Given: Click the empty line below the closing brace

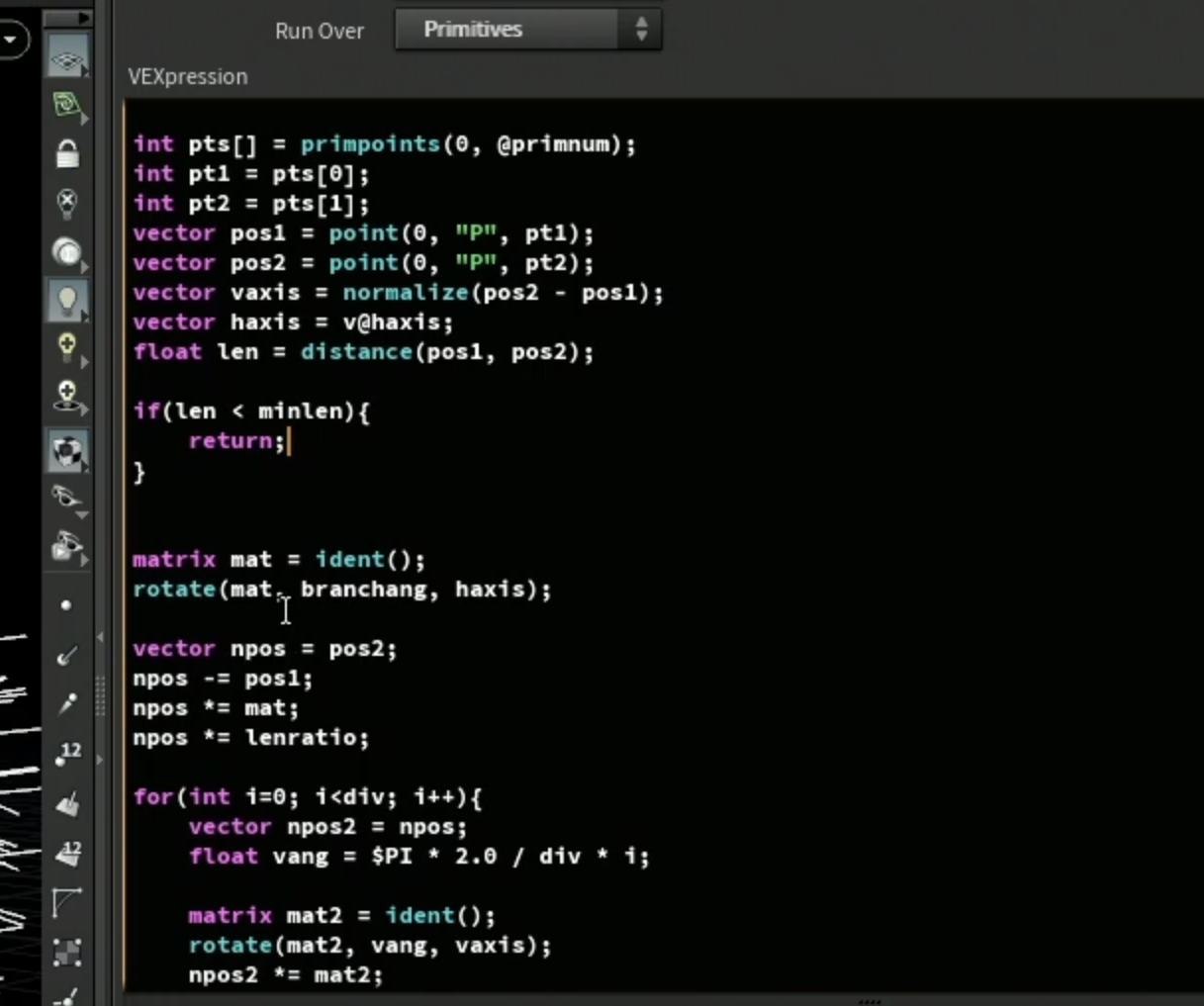Looking at the screenshot, I should click(663, 501).
